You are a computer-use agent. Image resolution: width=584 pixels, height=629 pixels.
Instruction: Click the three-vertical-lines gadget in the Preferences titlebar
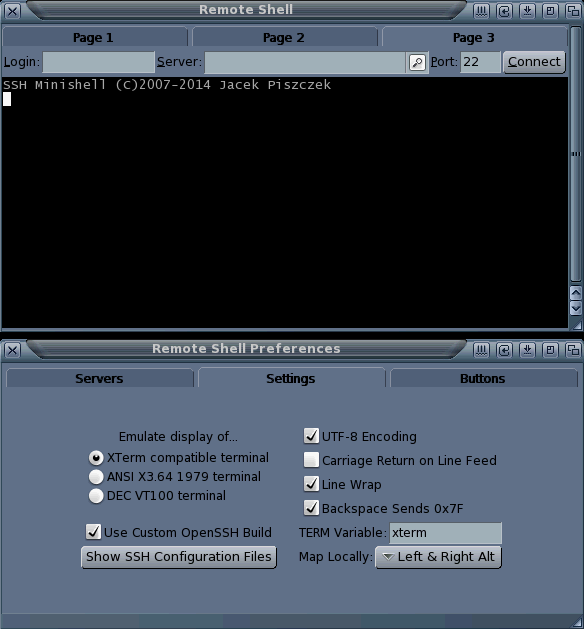[481, 350]
